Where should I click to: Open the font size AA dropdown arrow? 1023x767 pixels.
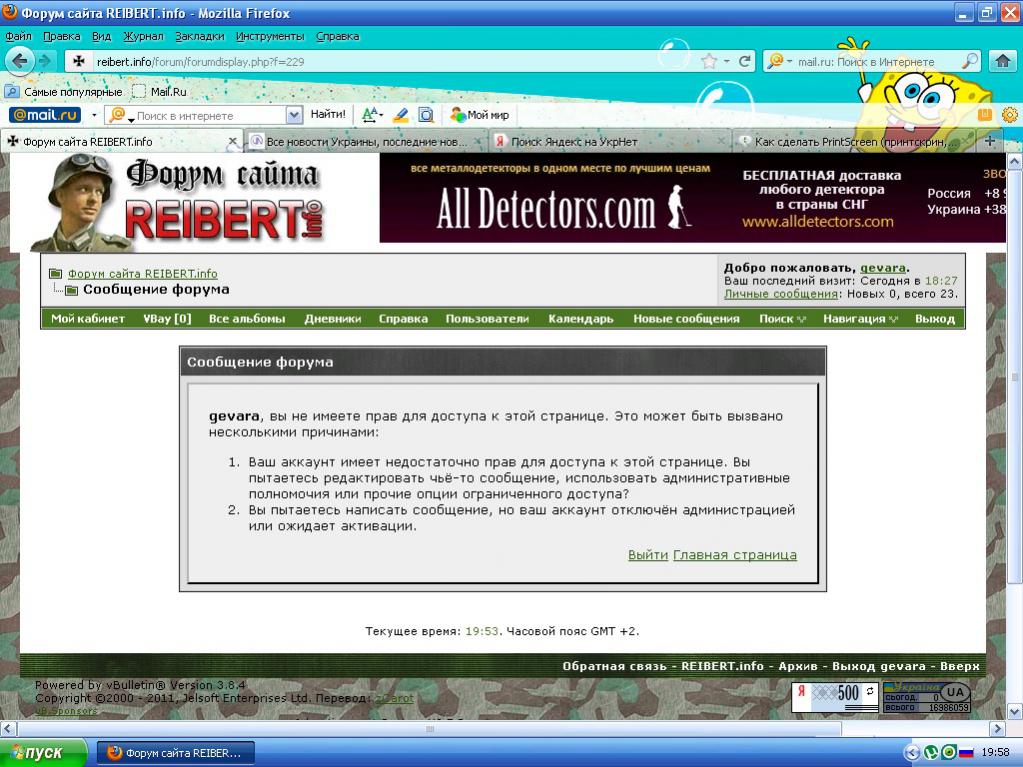tap(381, 115)
